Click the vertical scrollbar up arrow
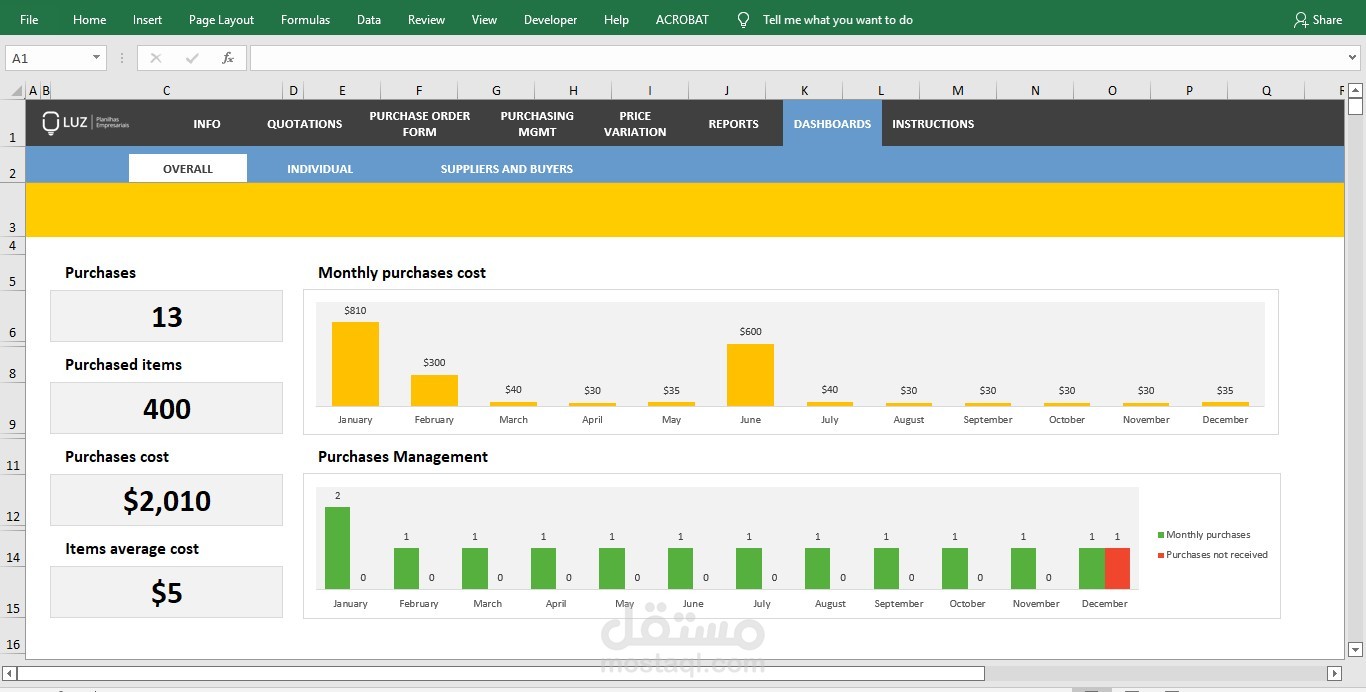The width and height of the screenshot is (1366, 692). [1355, 90]
